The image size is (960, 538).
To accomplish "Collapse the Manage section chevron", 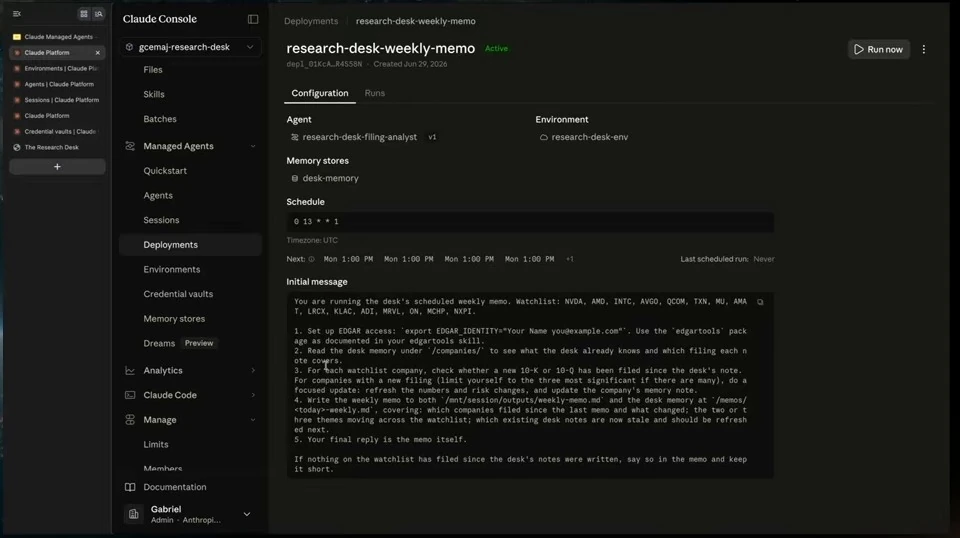I will click(253, 420).
